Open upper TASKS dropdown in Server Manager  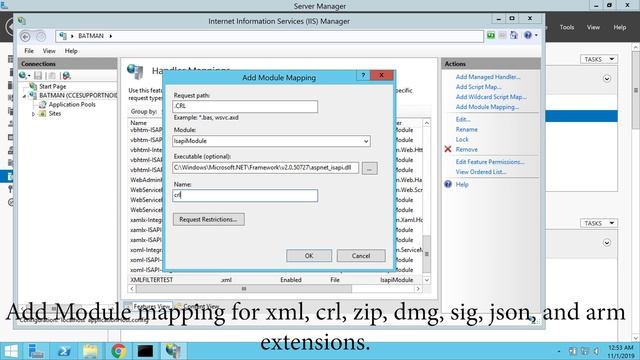point(599,59)
